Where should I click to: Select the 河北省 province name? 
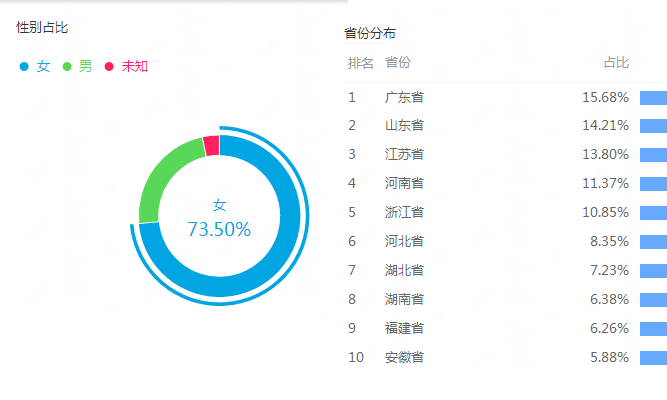404,241
